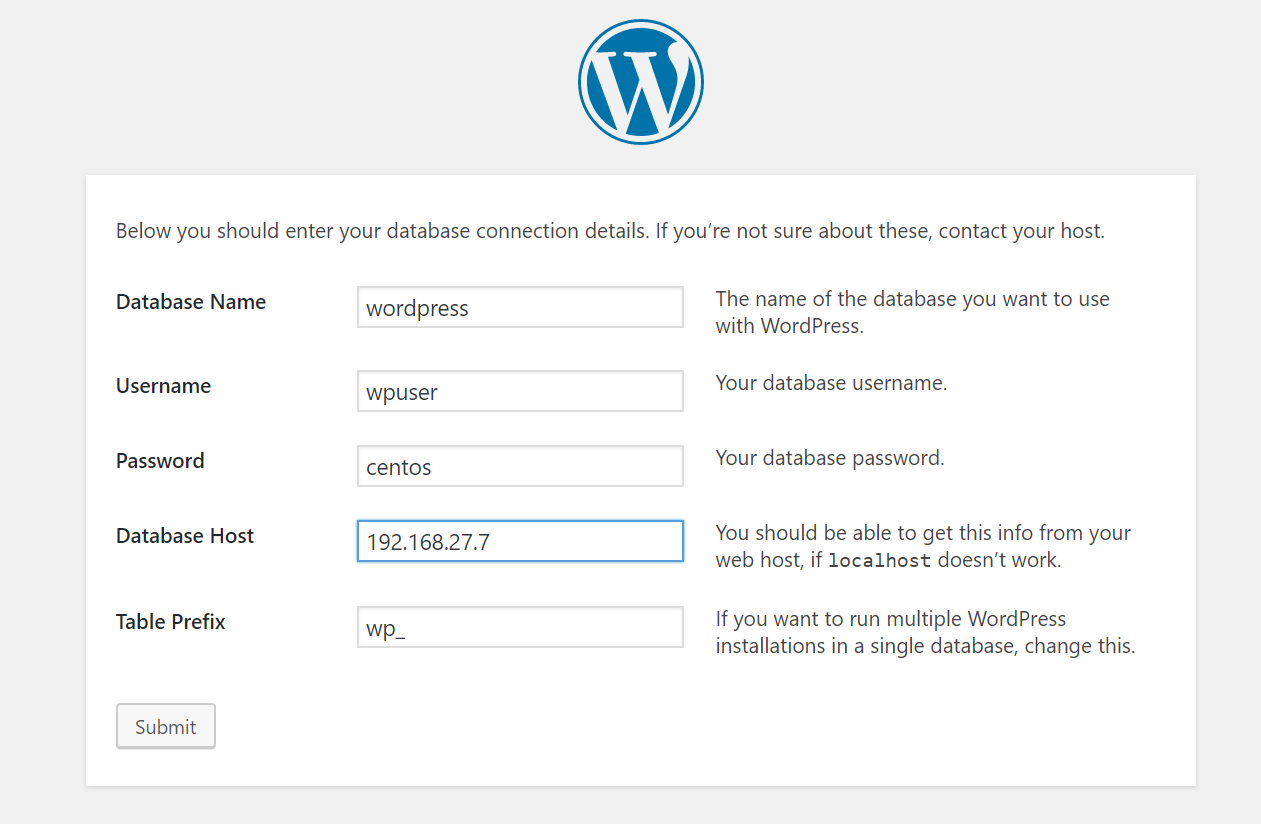The width and height of the screenshot is (1261, 824).
Task: Click the 'Database Name' label
Action: [191, 302]
